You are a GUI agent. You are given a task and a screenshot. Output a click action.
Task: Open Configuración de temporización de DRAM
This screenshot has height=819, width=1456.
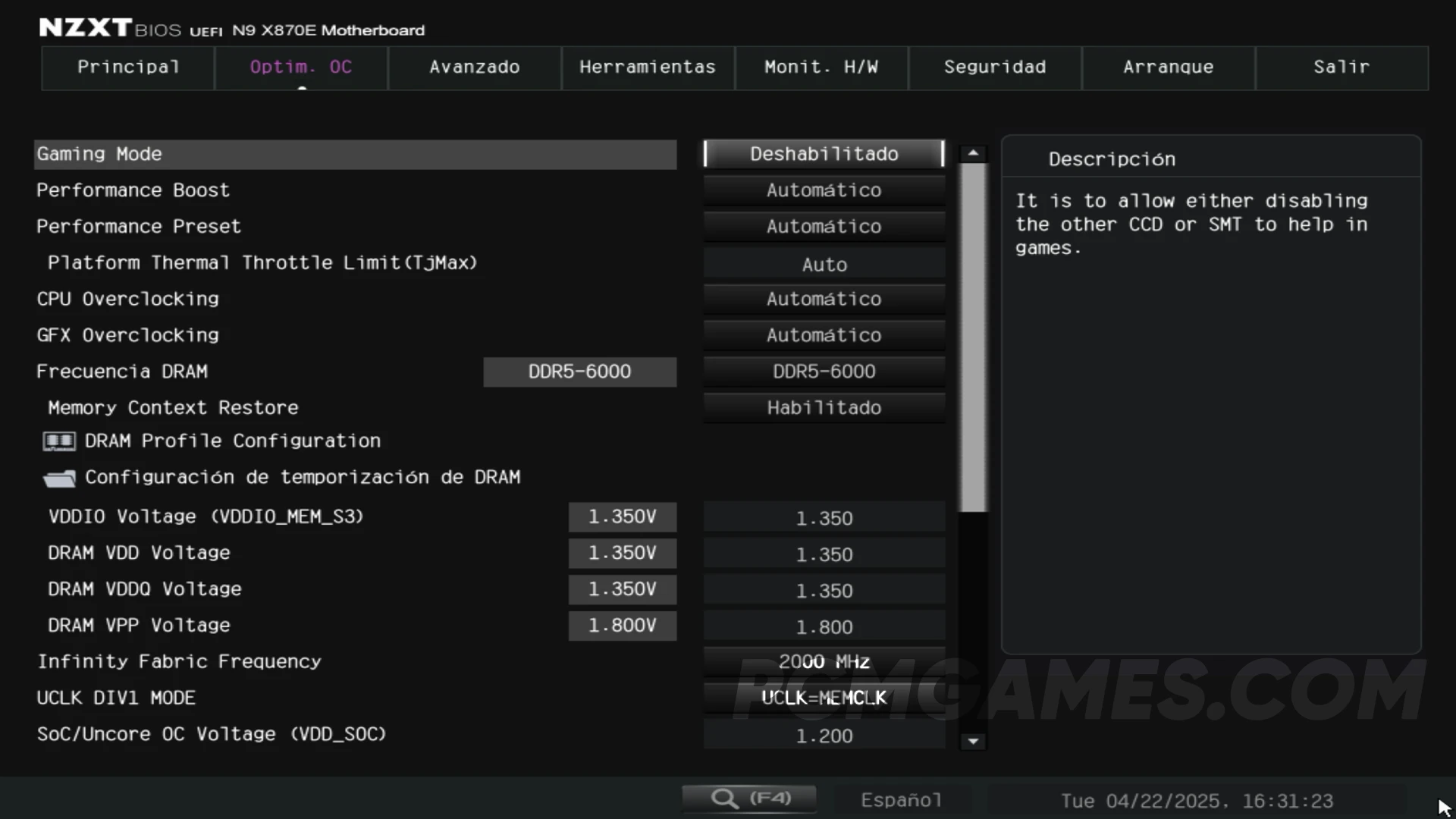[303, 478]
